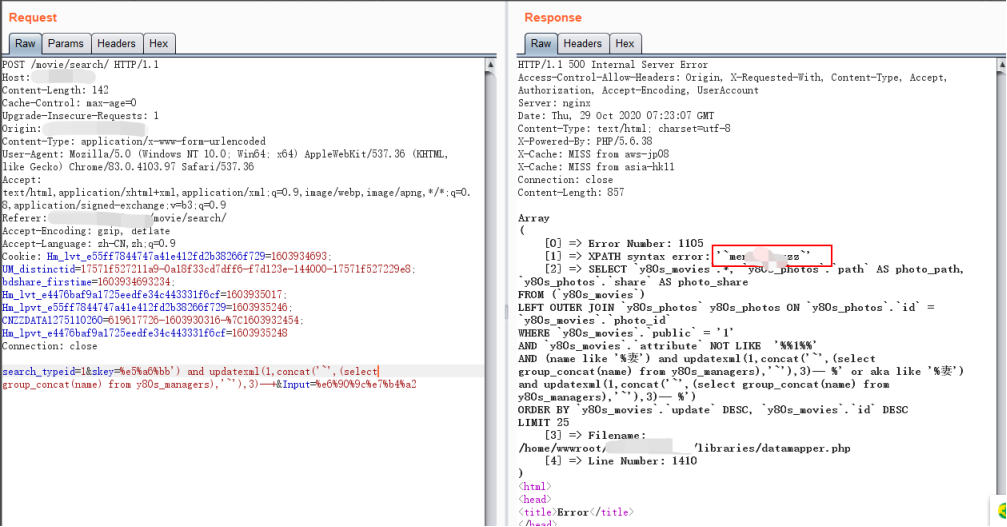
Task: Click the 'Line Number: 1410' line
Action: pyautogui.click(x=620, y=462)
